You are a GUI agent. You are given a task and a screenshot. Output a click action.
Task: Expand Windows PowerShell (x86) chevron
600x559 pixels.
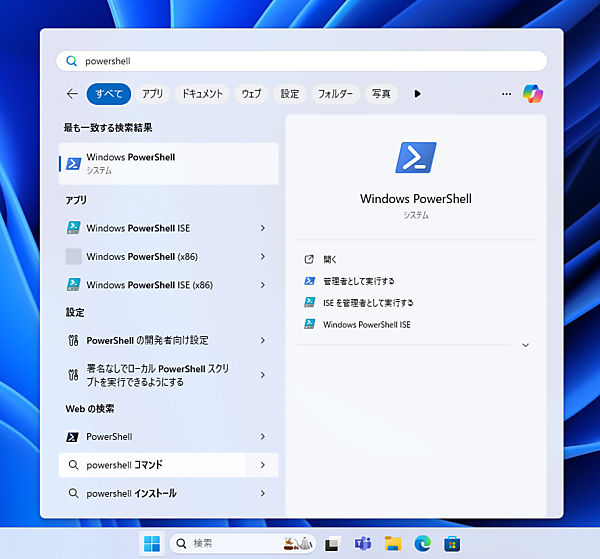(262, 256)
